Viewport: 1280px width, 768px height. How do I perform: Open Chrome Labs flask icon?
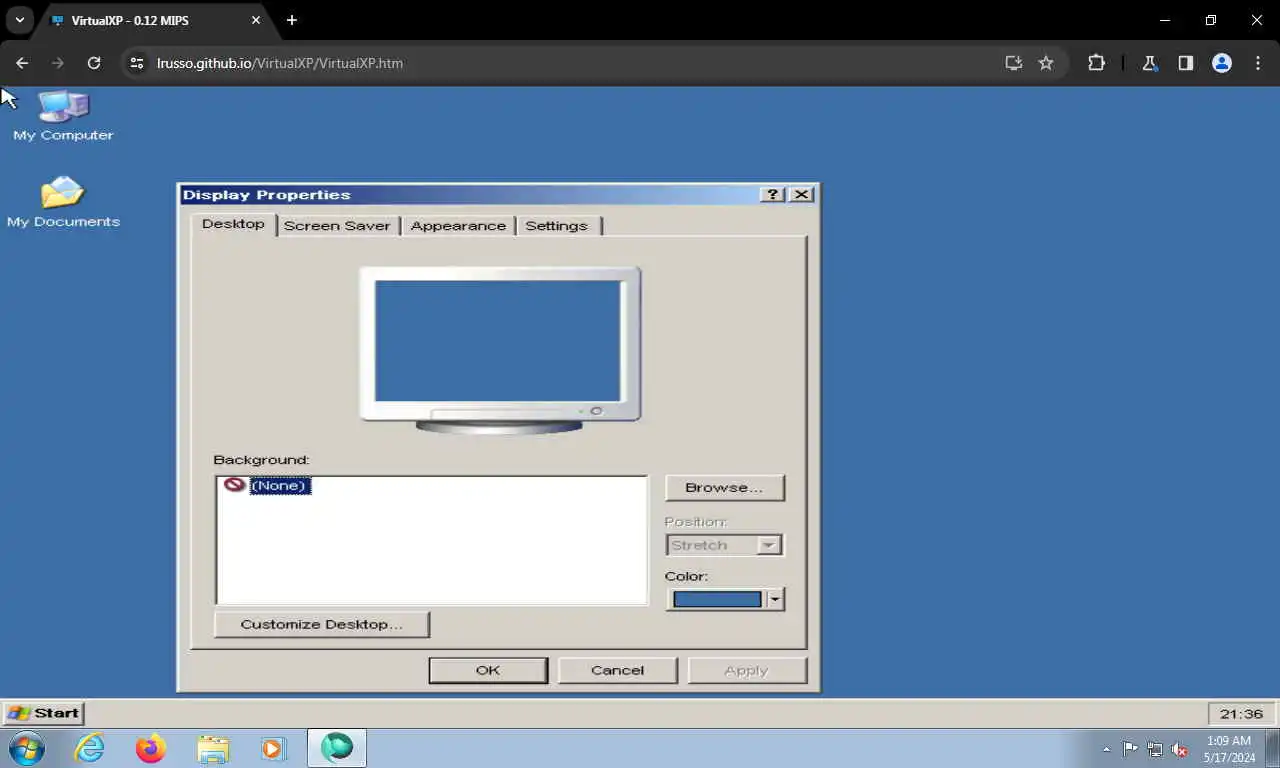coord(1149,63)
